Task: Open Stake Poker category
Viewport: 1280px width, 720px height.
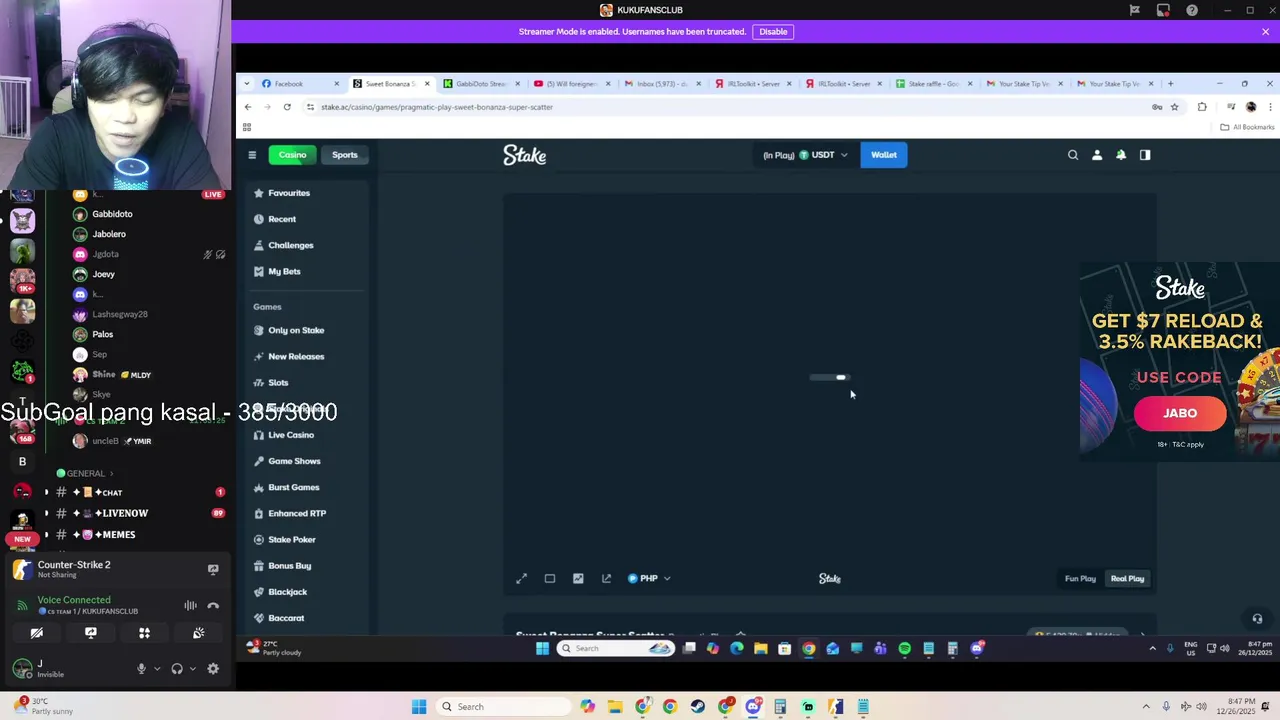Action: [x=292, y=539]
